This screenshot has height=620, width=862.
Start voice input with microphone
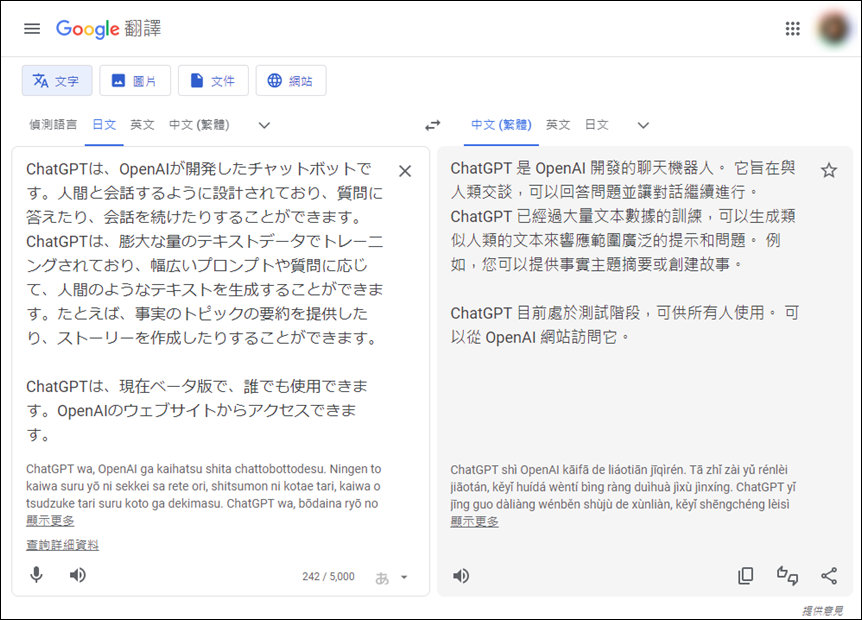point(36,575)
